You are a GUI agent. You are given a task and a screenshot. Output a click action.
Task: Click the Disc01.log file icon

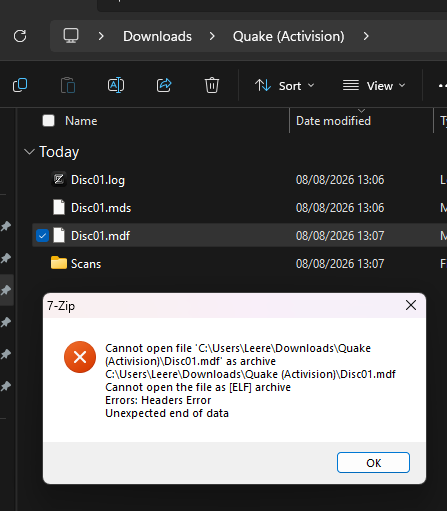pyautogui.click(x=59, y=180)
